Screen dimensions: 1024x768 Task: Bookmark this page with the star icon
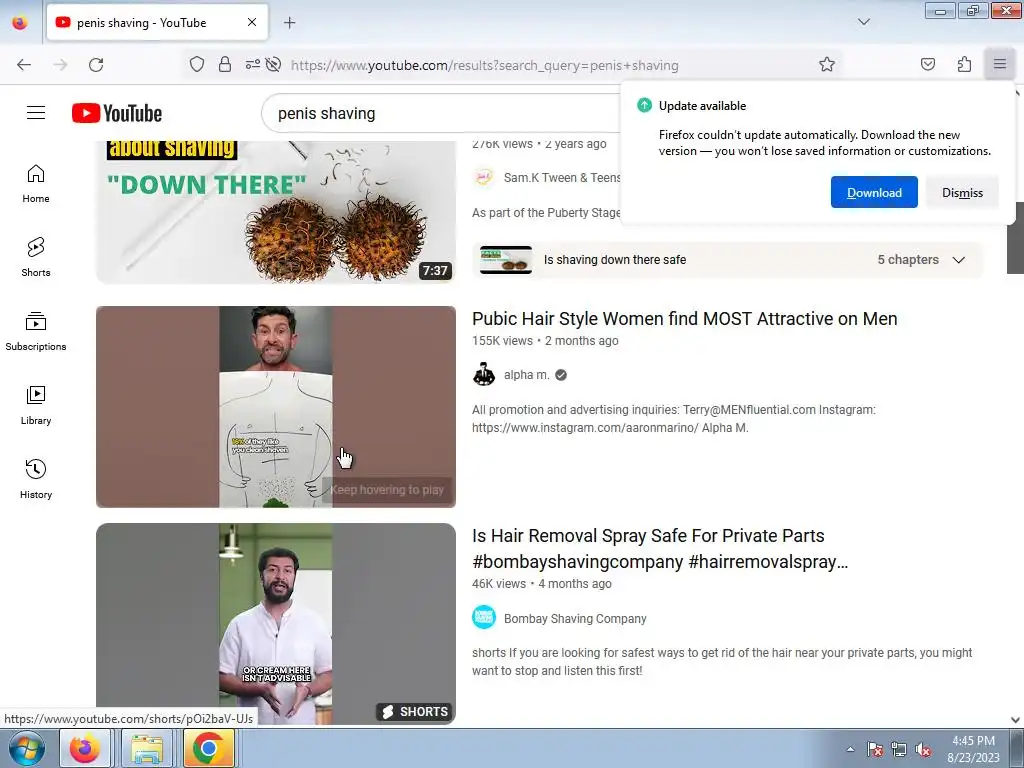[827, 64]
